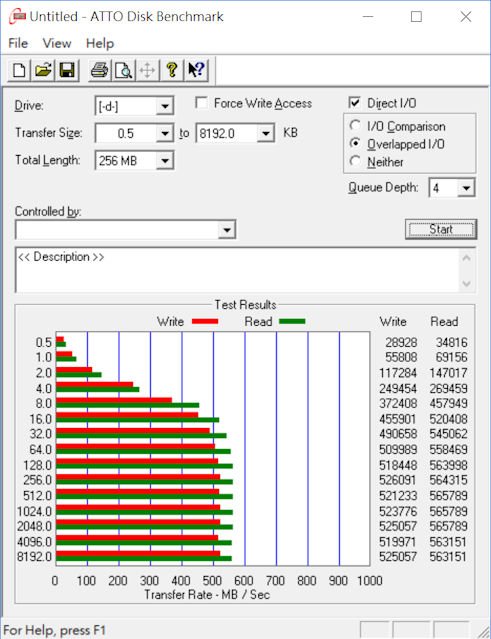Viewport: 491px width, 639px height.
Task: Click the four-arrow move toolbar icon
Action: pyautogui.click(x=148, y=71)
